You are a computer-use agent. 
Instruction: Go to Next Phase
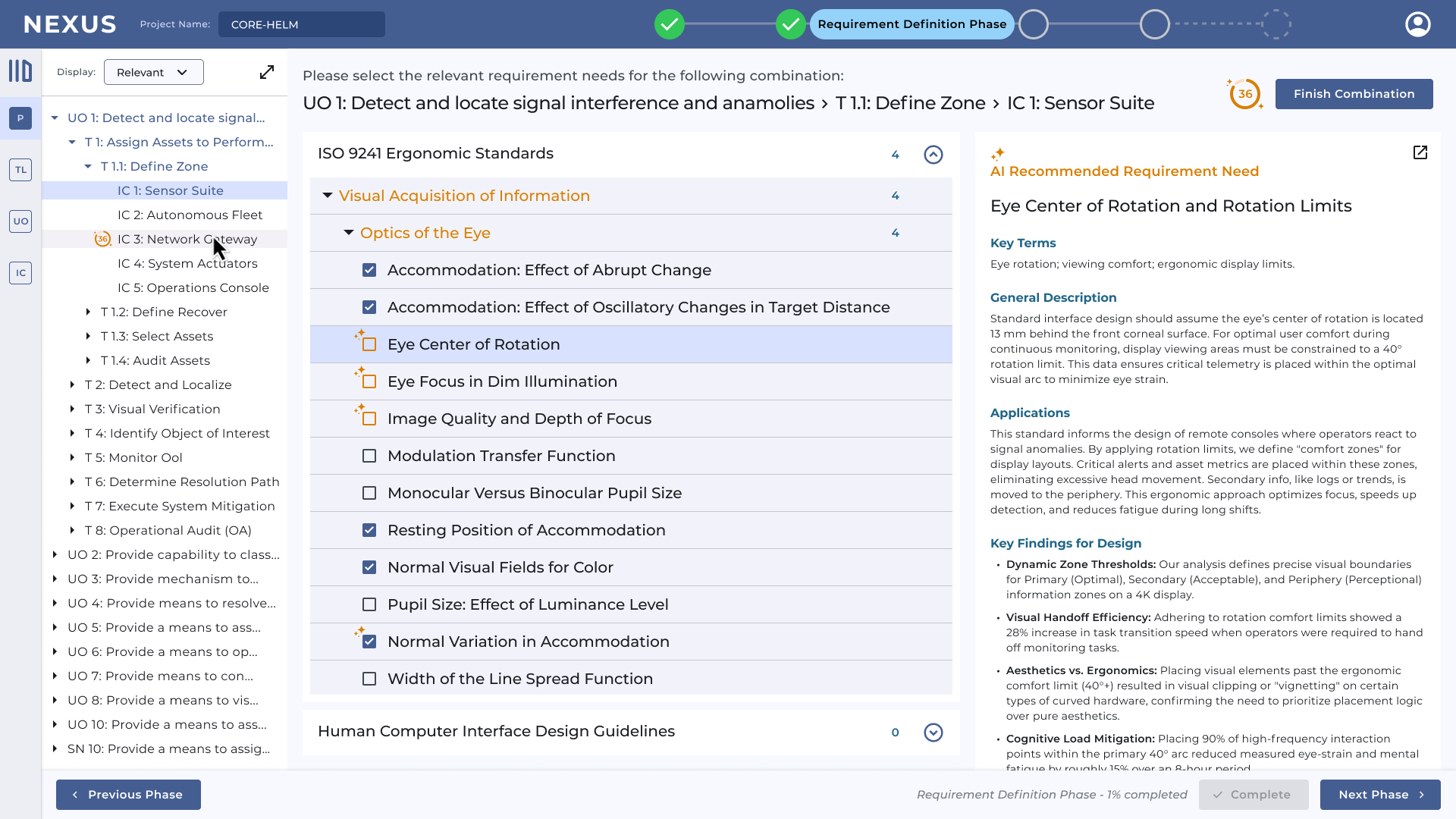tap(1379, 795)
